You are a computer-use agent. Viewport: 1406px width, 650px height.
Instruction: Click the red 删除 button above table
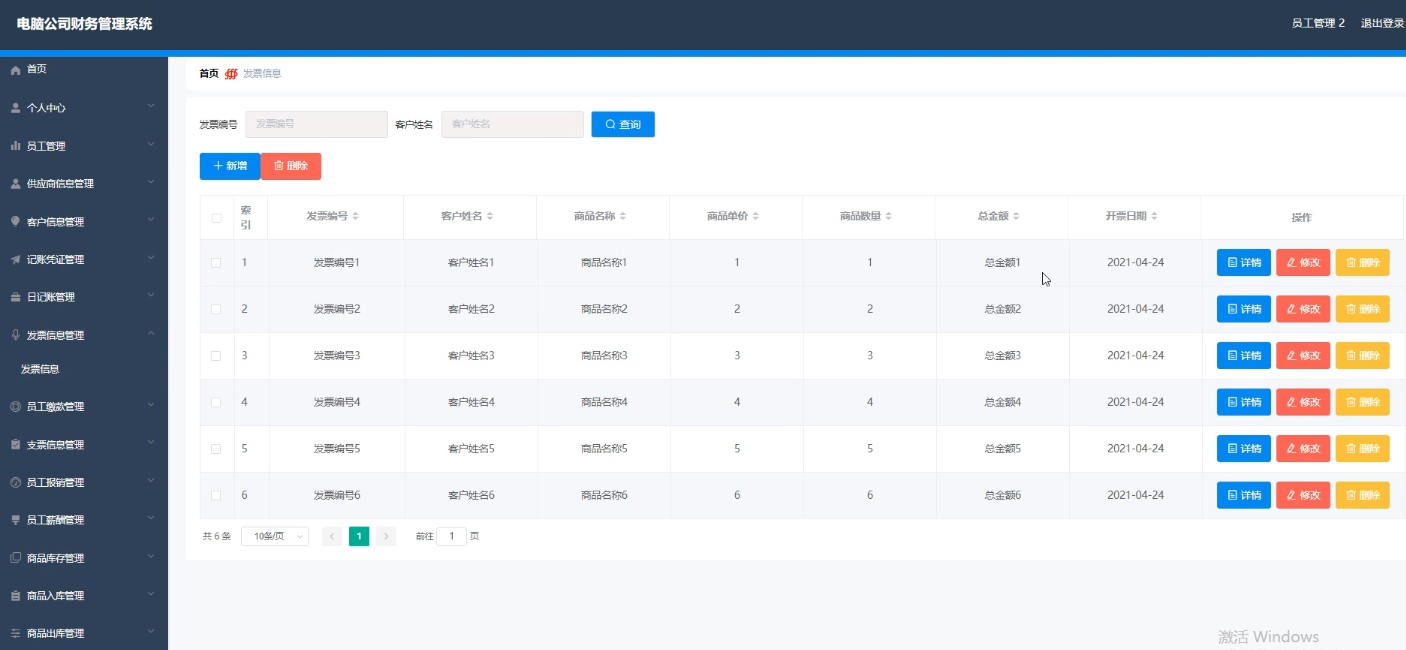pos(291,166)
